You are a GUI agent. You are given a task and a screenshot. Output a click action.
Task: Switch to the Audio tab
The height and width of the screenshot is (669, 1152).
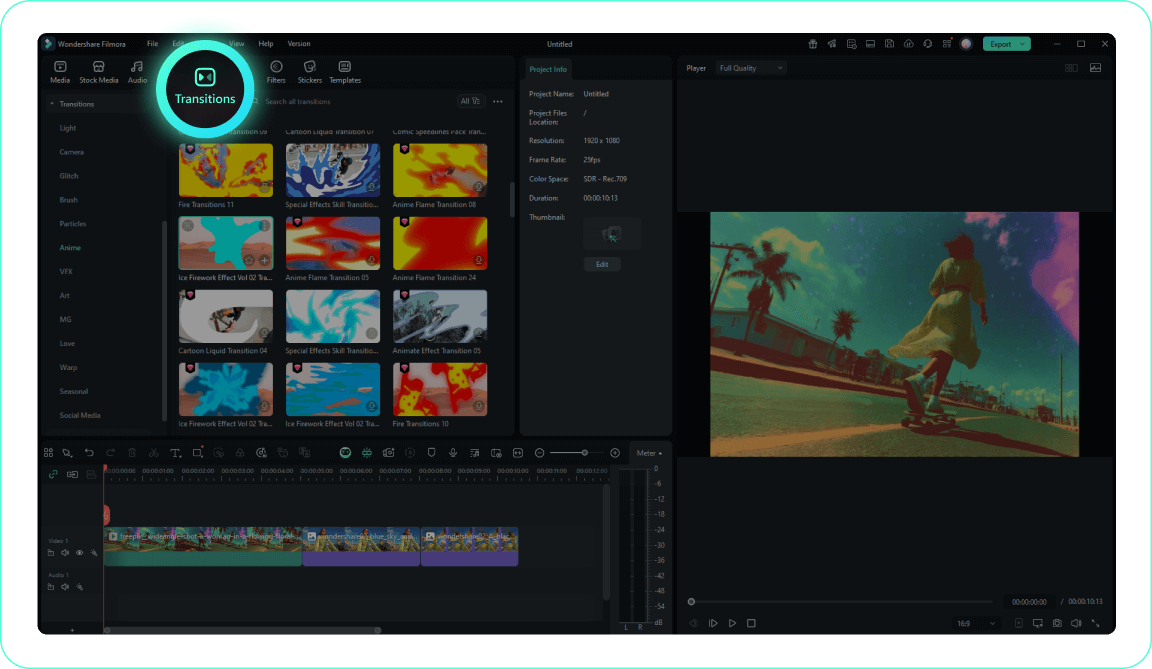click(137, 72)
